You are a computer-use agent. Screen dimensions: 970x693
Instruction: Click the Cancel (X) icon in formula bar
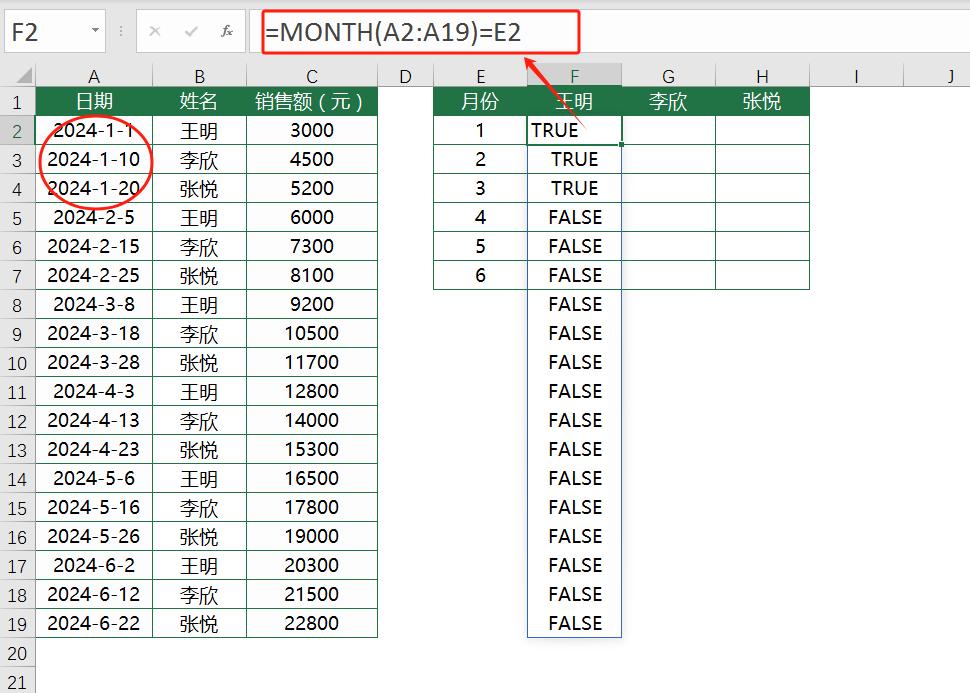(x=155, y=31)
